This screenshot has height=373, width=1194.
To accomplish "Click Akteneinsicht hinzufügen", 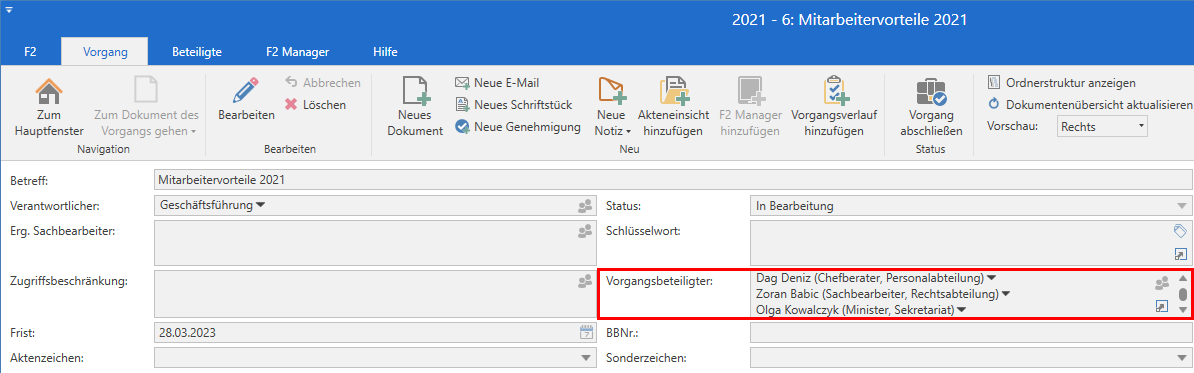I will (673, 107).
